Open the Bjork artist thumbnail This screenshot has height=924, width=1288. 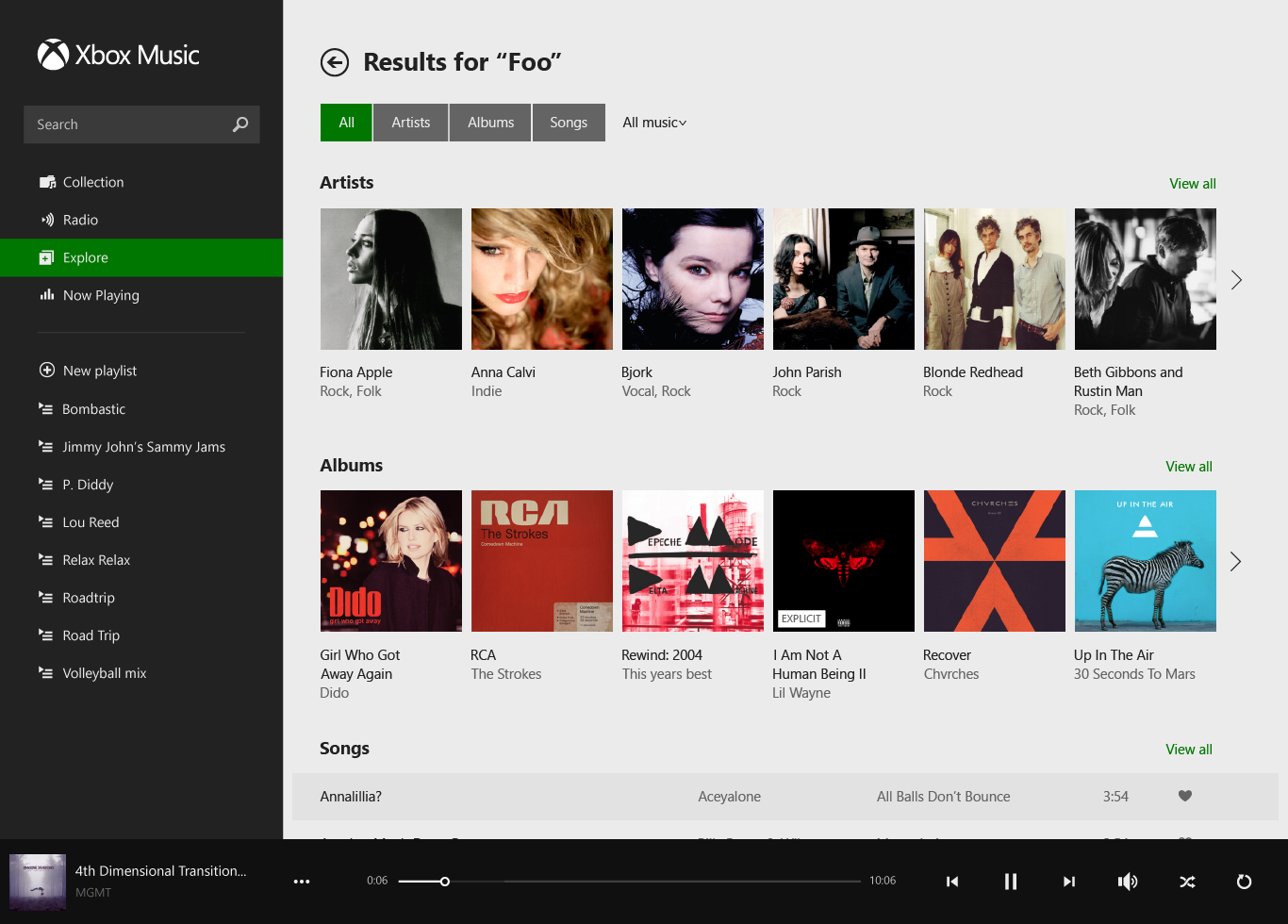[x=693, y=279]
